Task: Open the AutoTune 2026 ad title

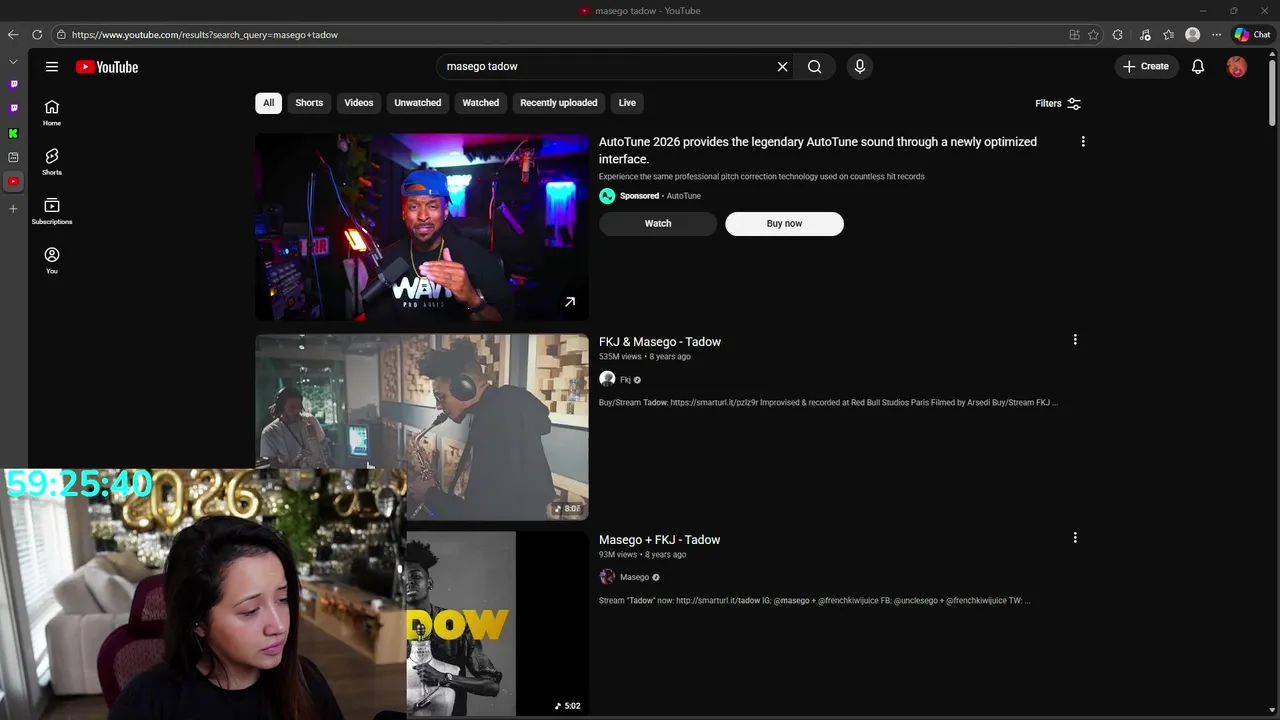Action: click(817, 151)
